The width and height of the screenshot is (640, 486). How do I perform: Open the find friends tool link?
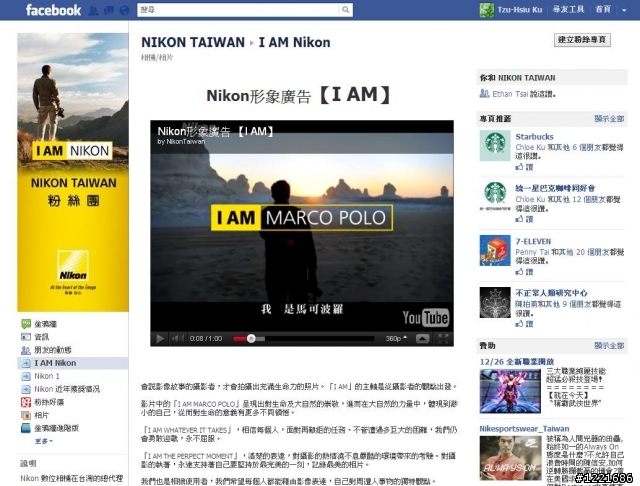point(569,9)
